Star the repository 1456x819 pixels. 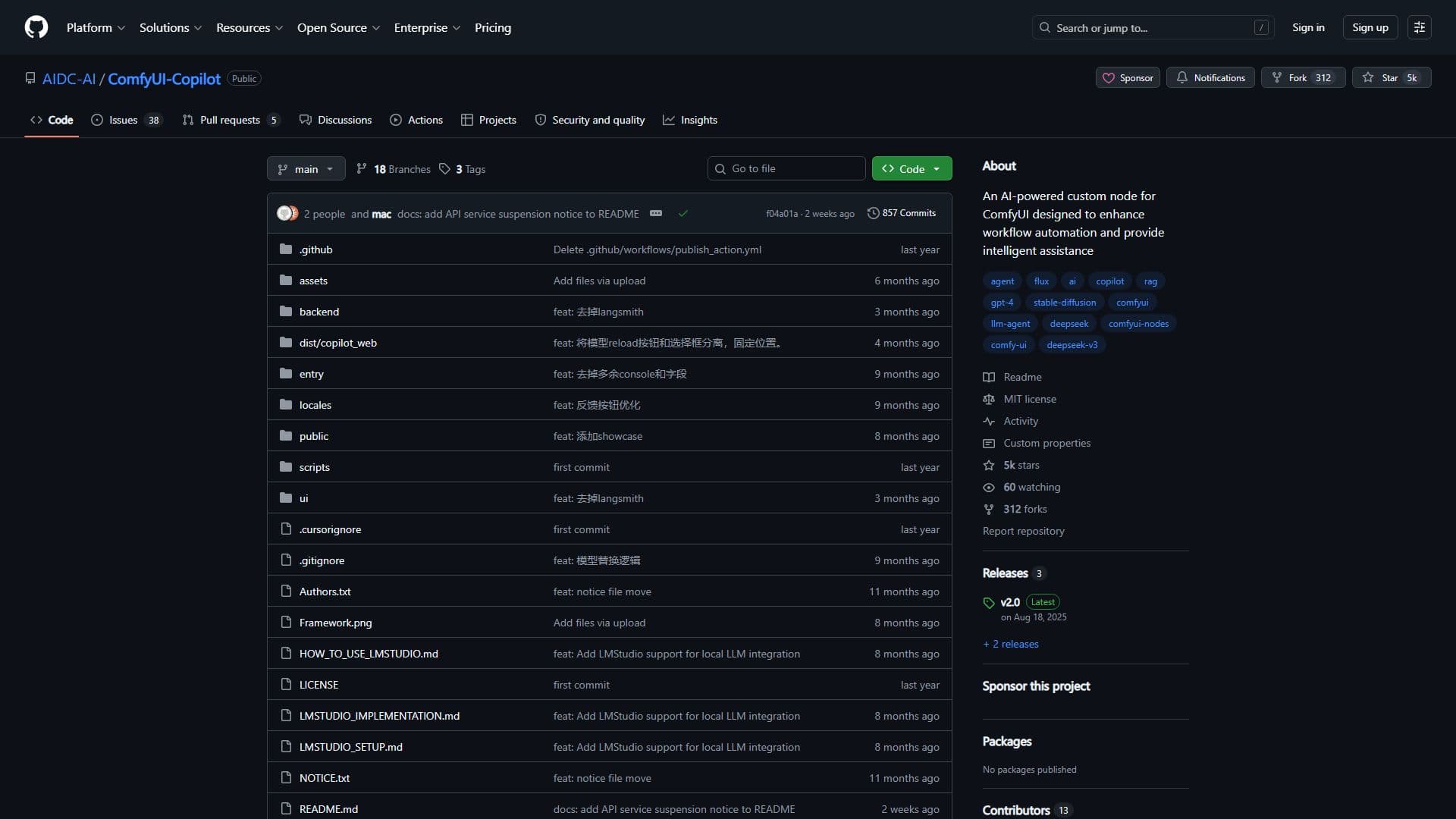pyautogui.click(x=1391, y=77)
